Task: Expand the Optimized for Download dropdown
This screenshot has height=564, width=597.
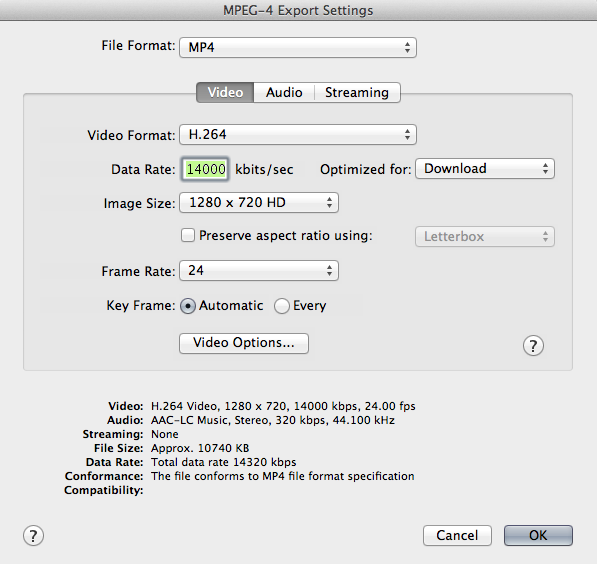Action: (x=485, y=169)
